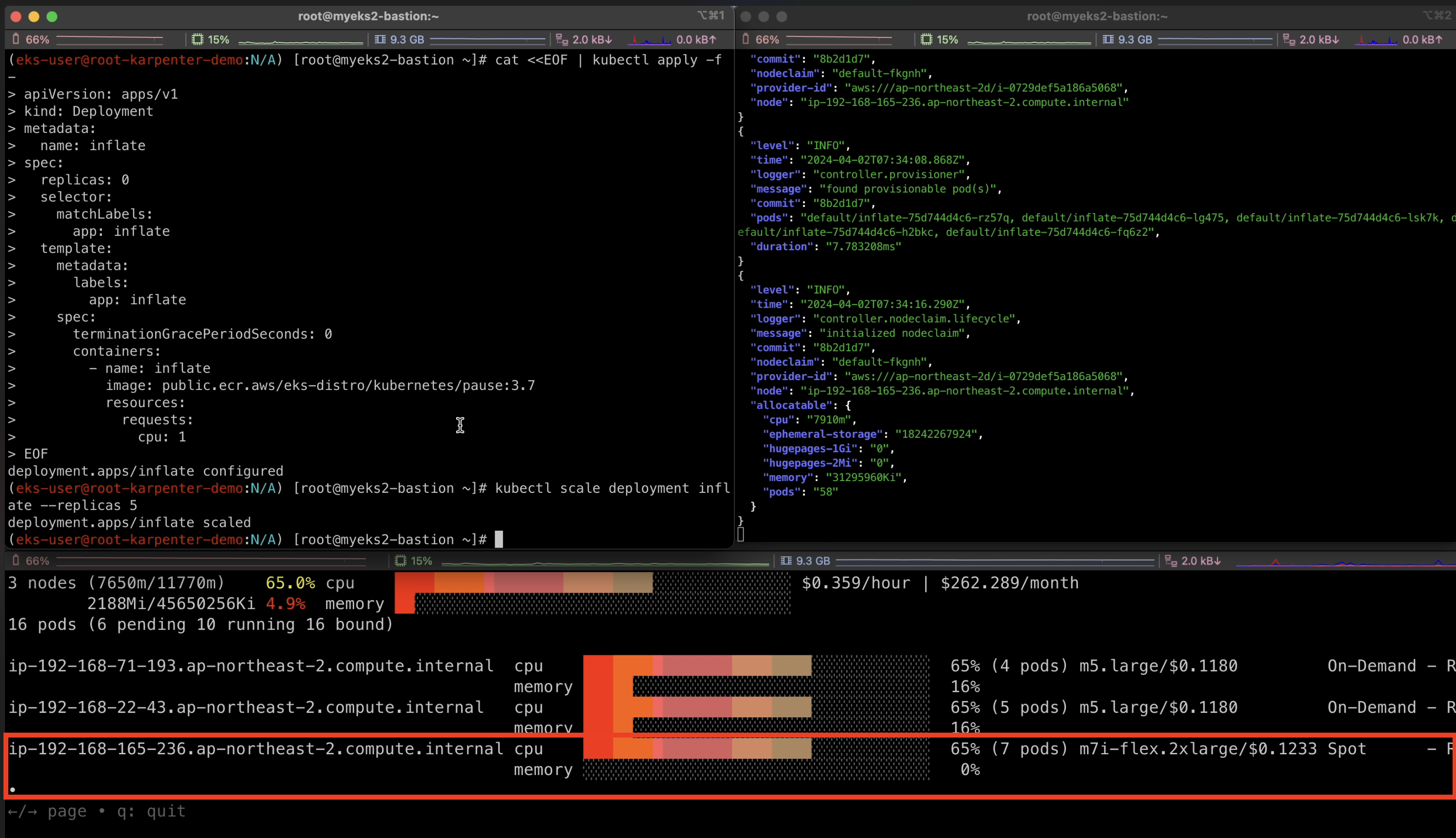This screenshot has height=838, width=1456.
Task: Click memory icon in bottom pane status bar
Action: pyautogui.click(x=786, y=560)
